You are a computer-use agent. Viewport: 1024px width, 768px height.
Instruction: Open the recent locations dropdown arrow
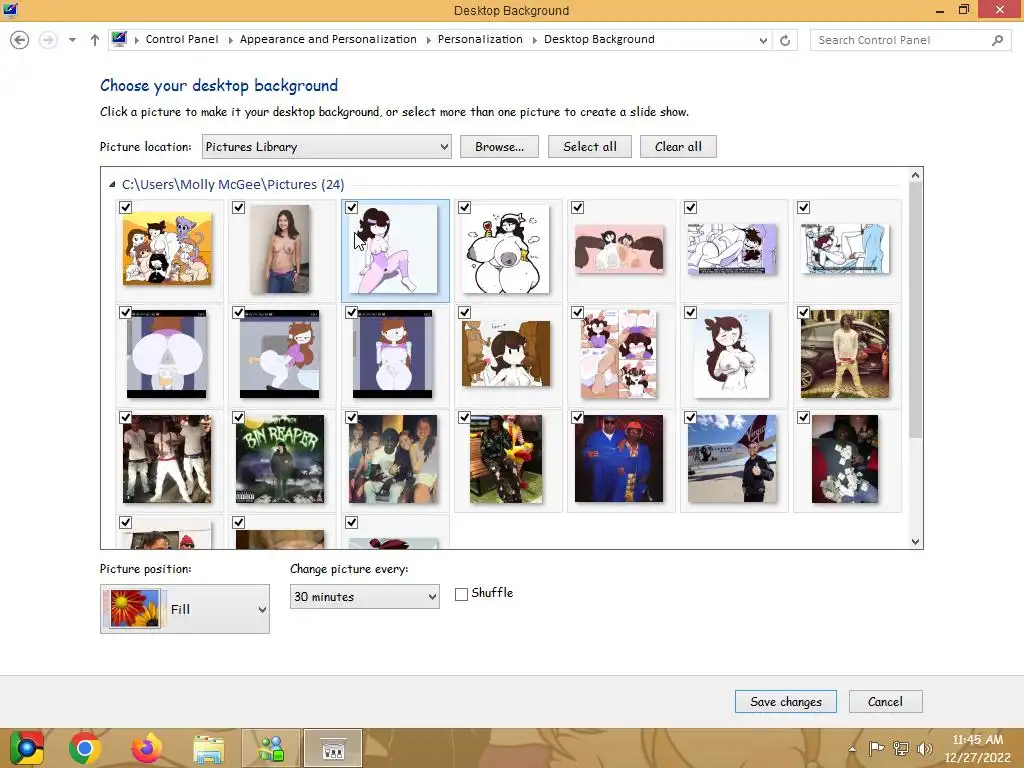[x=72, y=40]
